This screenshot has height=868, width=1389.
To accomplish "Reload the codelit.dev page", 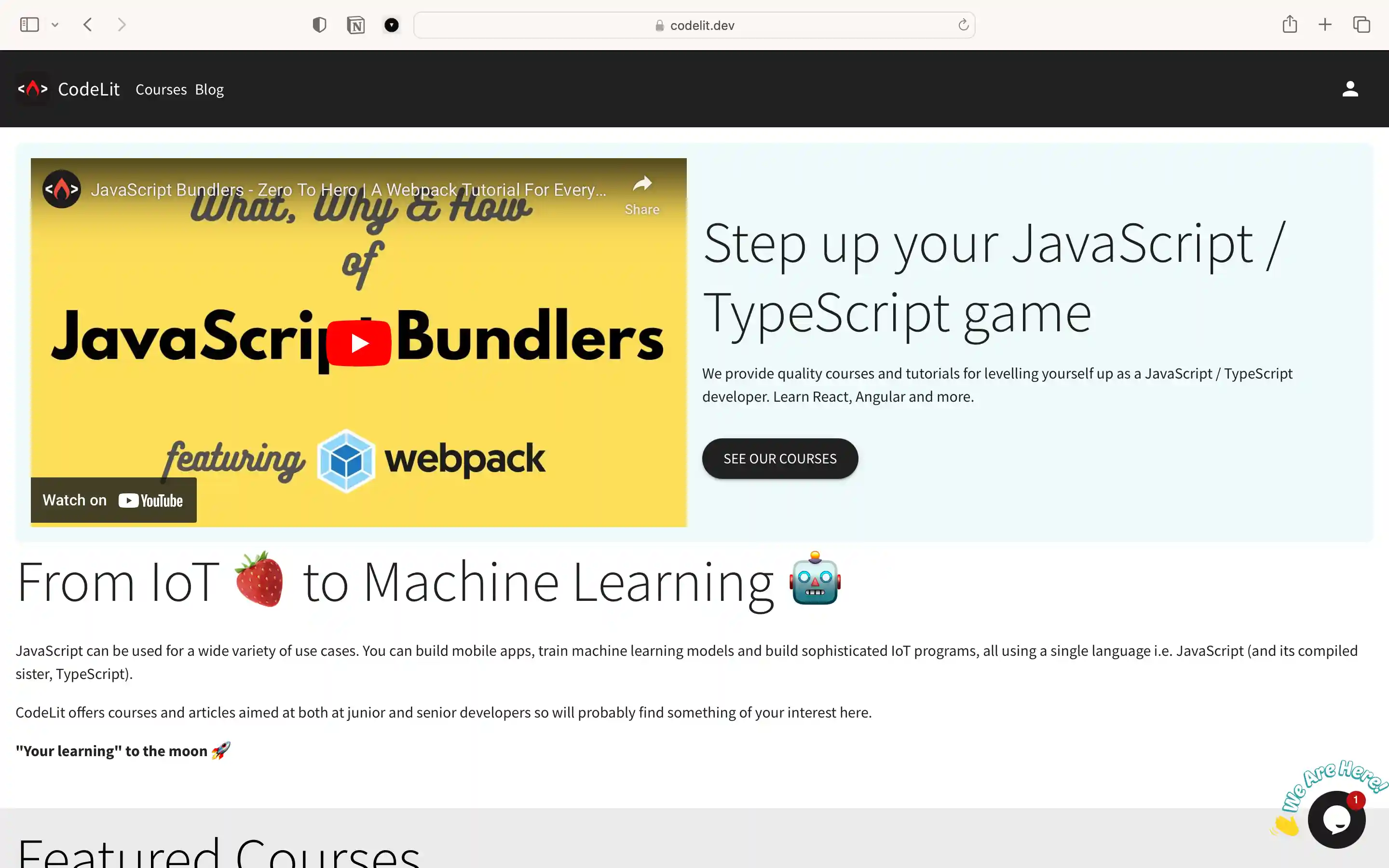I will click(963, 25).
